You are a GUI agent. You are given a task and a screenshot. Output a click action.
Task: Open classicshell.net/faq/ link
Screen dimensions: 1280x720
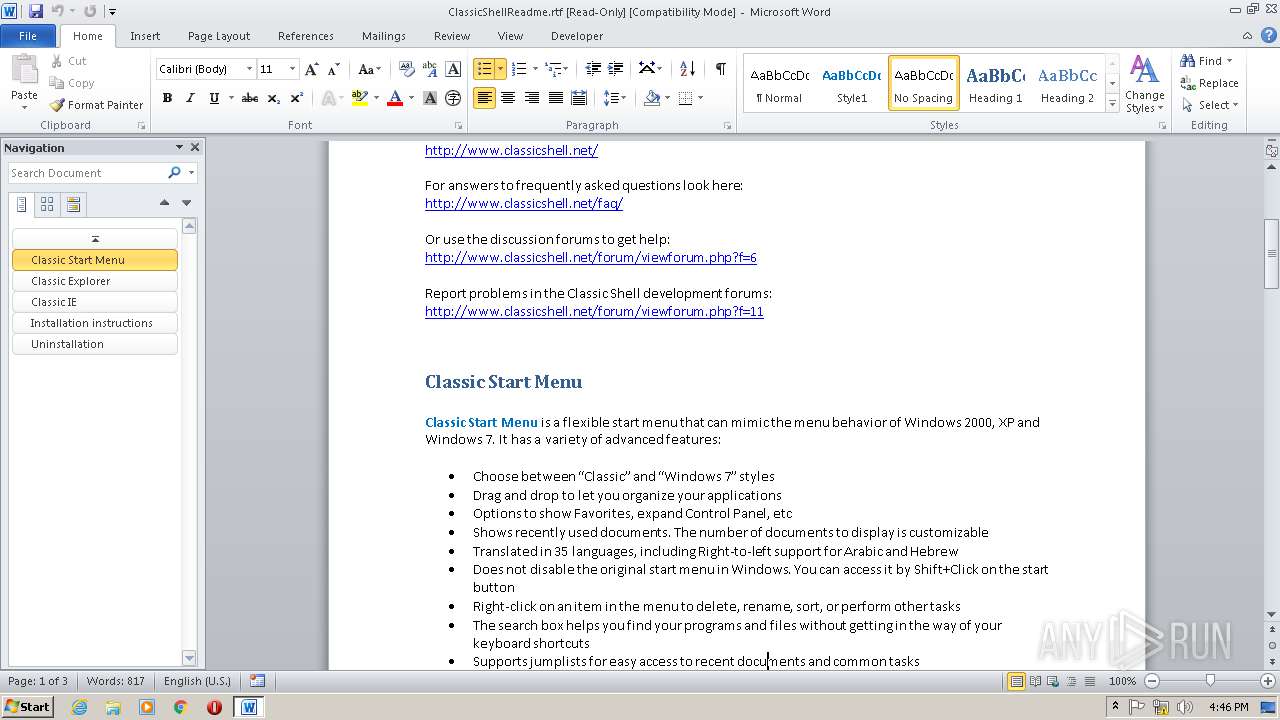524,203
